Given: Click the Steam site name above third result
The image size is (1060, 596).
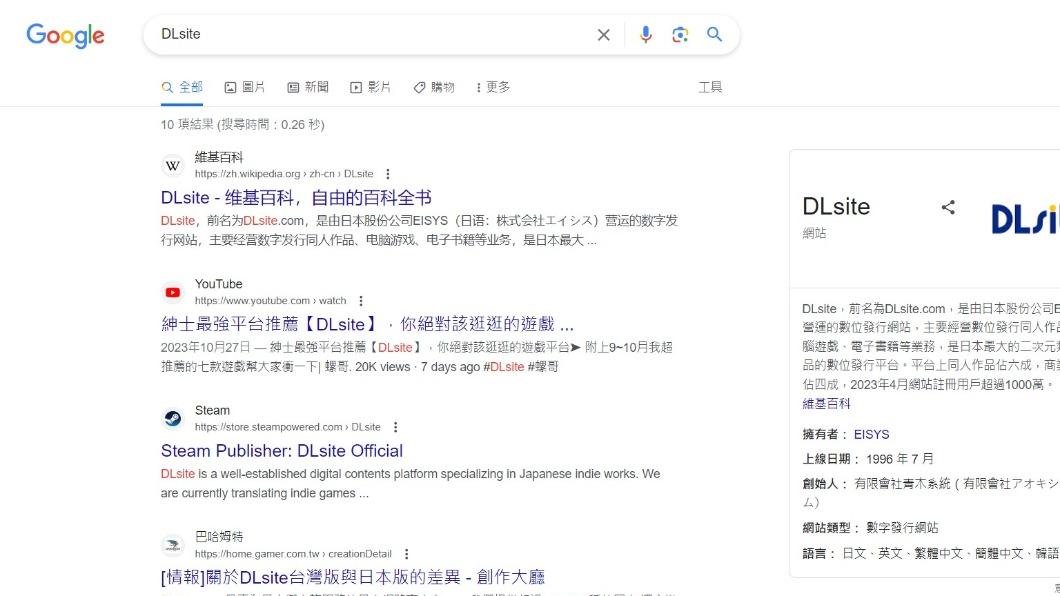Looking at the screenshot, I should pos(212,410).
